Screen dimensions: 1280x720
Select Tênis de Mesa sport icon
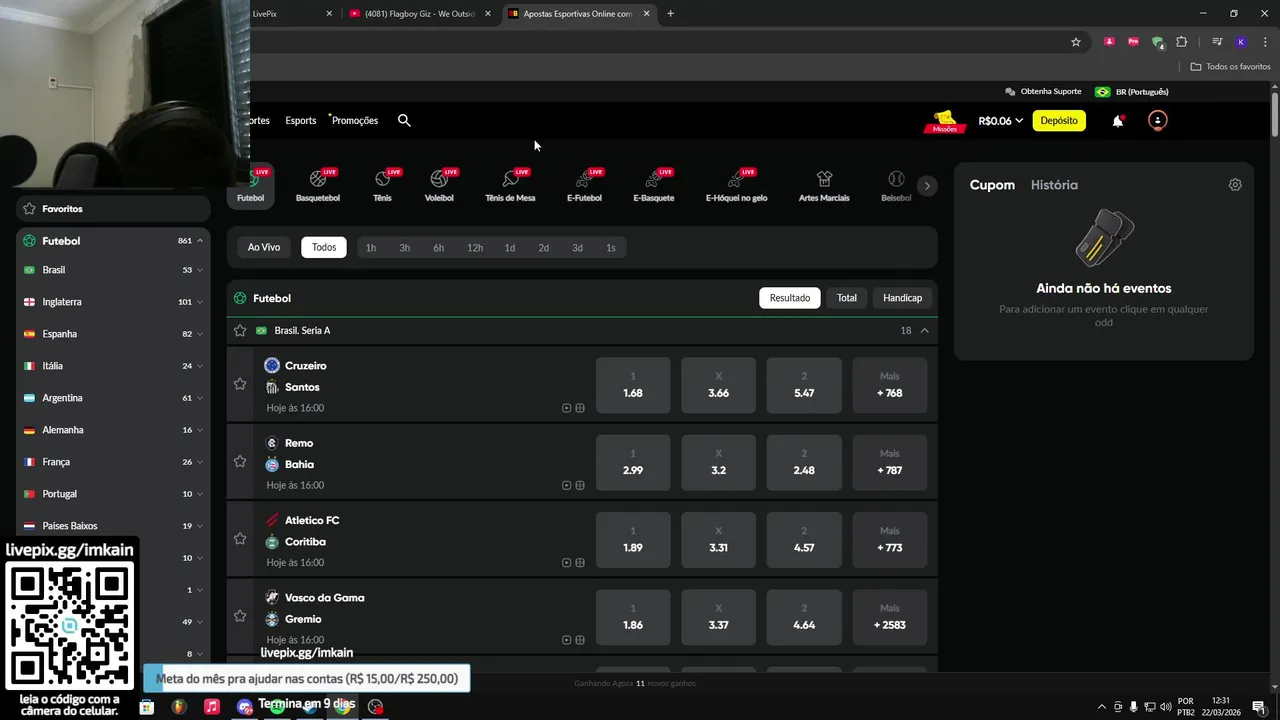510,185
